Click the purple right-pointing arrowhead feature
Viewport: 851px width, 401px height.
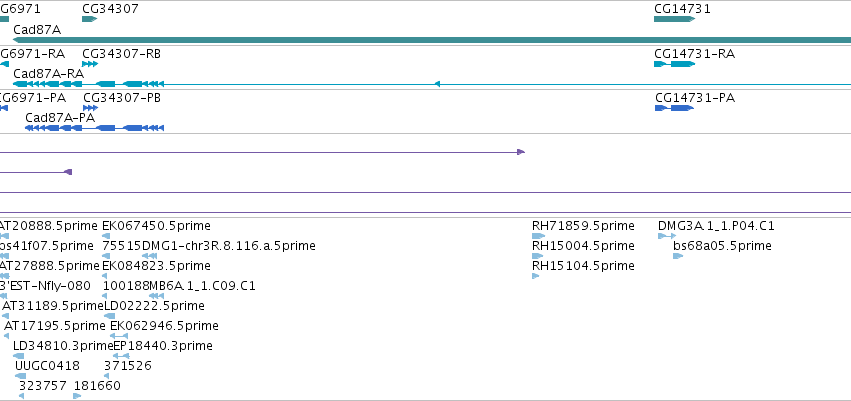tap(521, 152)
